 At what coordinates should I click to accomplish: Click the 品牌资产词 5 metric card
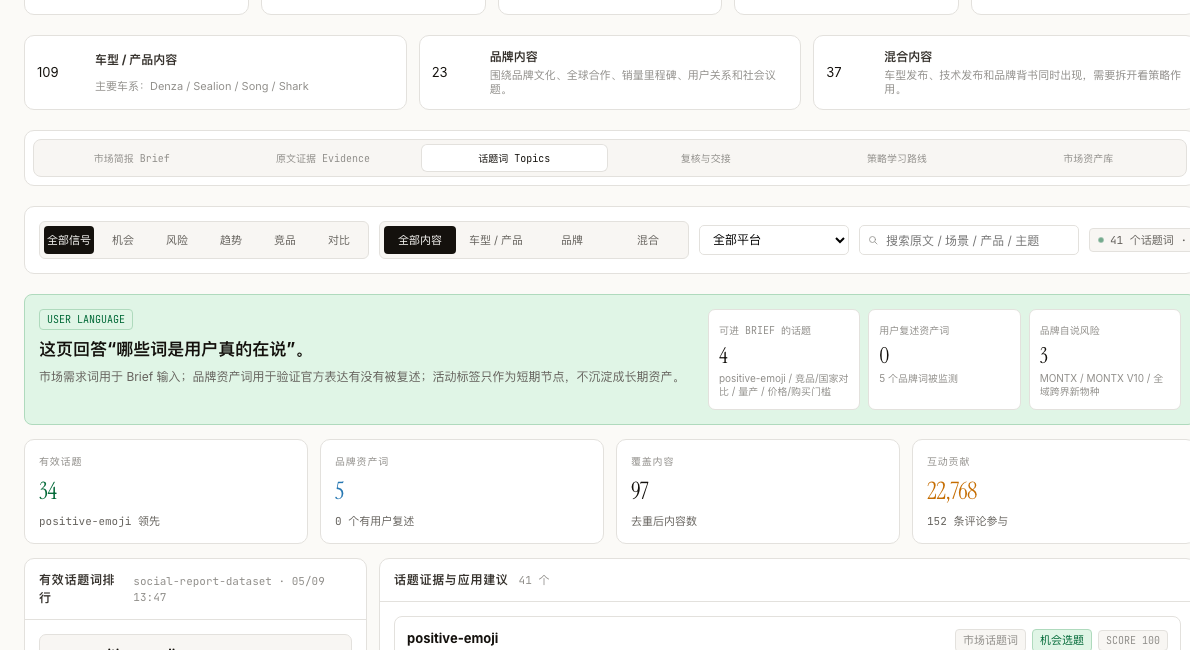461,491
